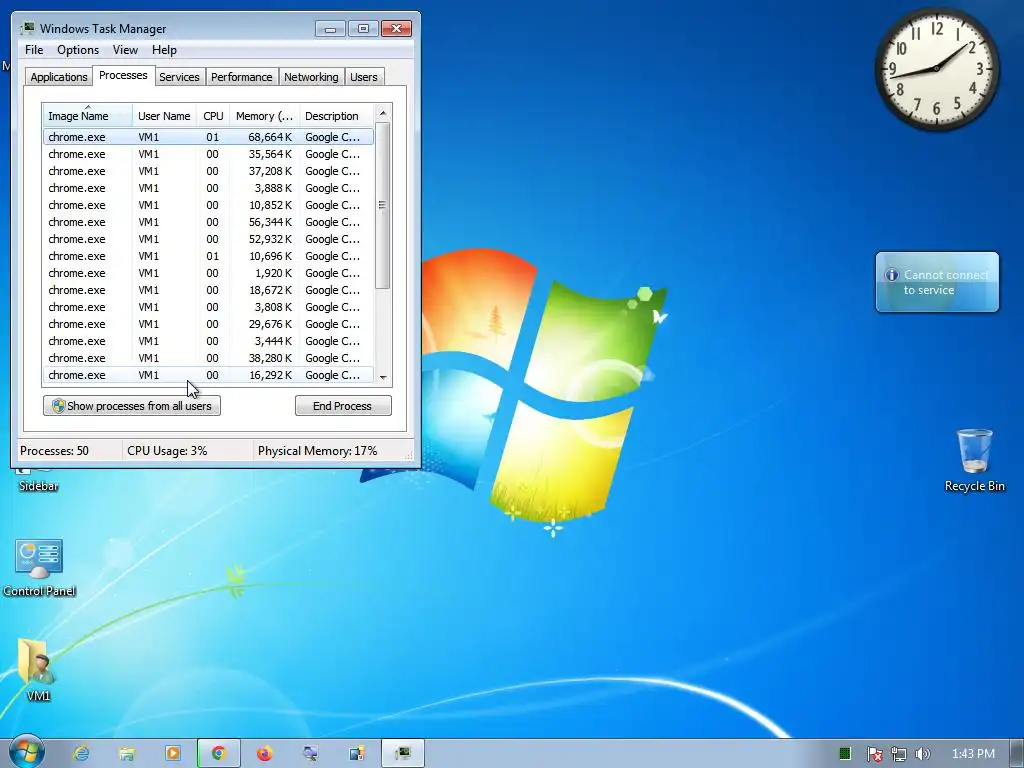Select chrome.exe row using 68,664 K
Screen dimensions: 1024x768
(208, 137)
